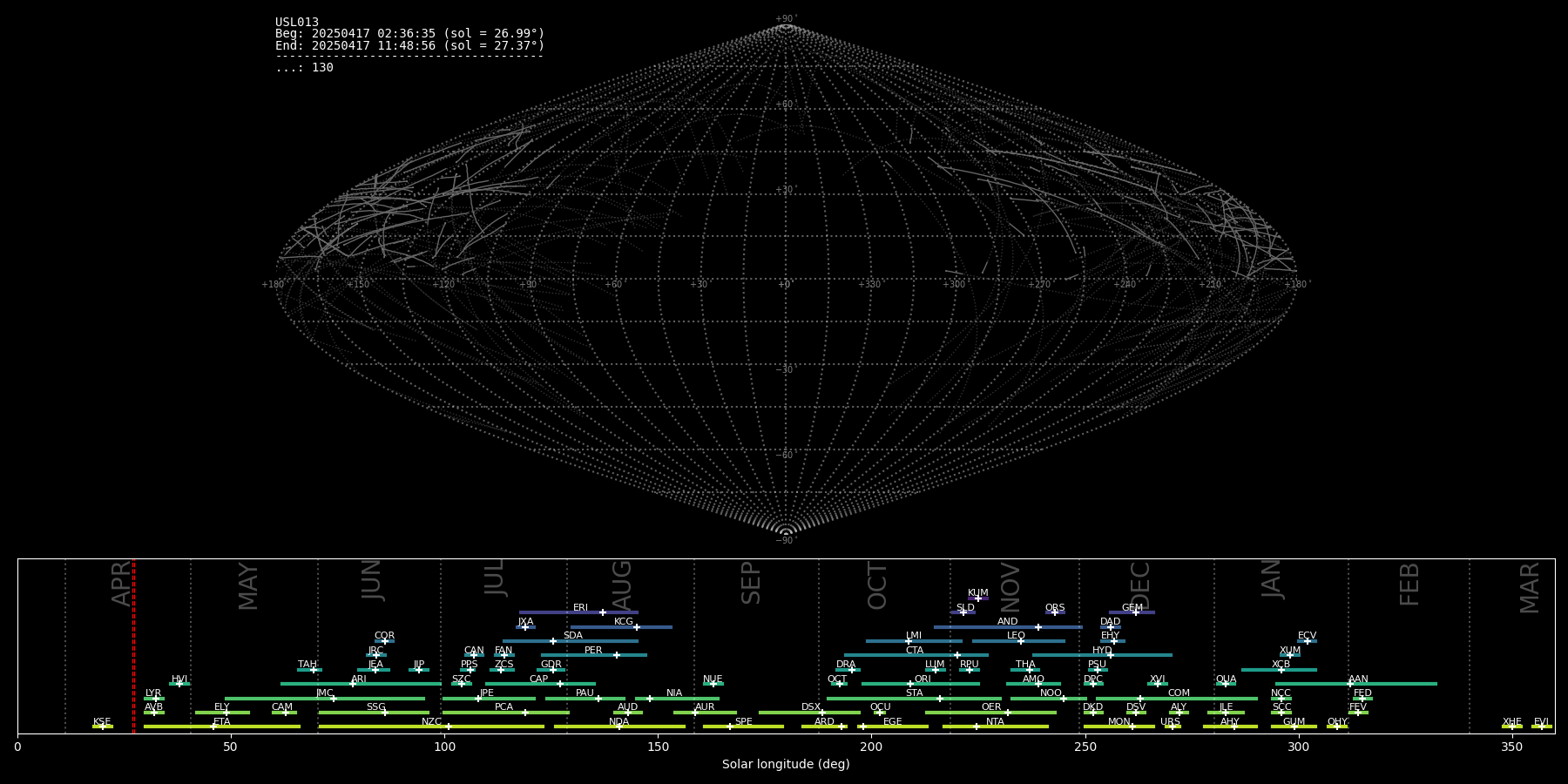The image size is (1568, 784).
Task: Click the EVI shower label
Action: point(1541,722)
